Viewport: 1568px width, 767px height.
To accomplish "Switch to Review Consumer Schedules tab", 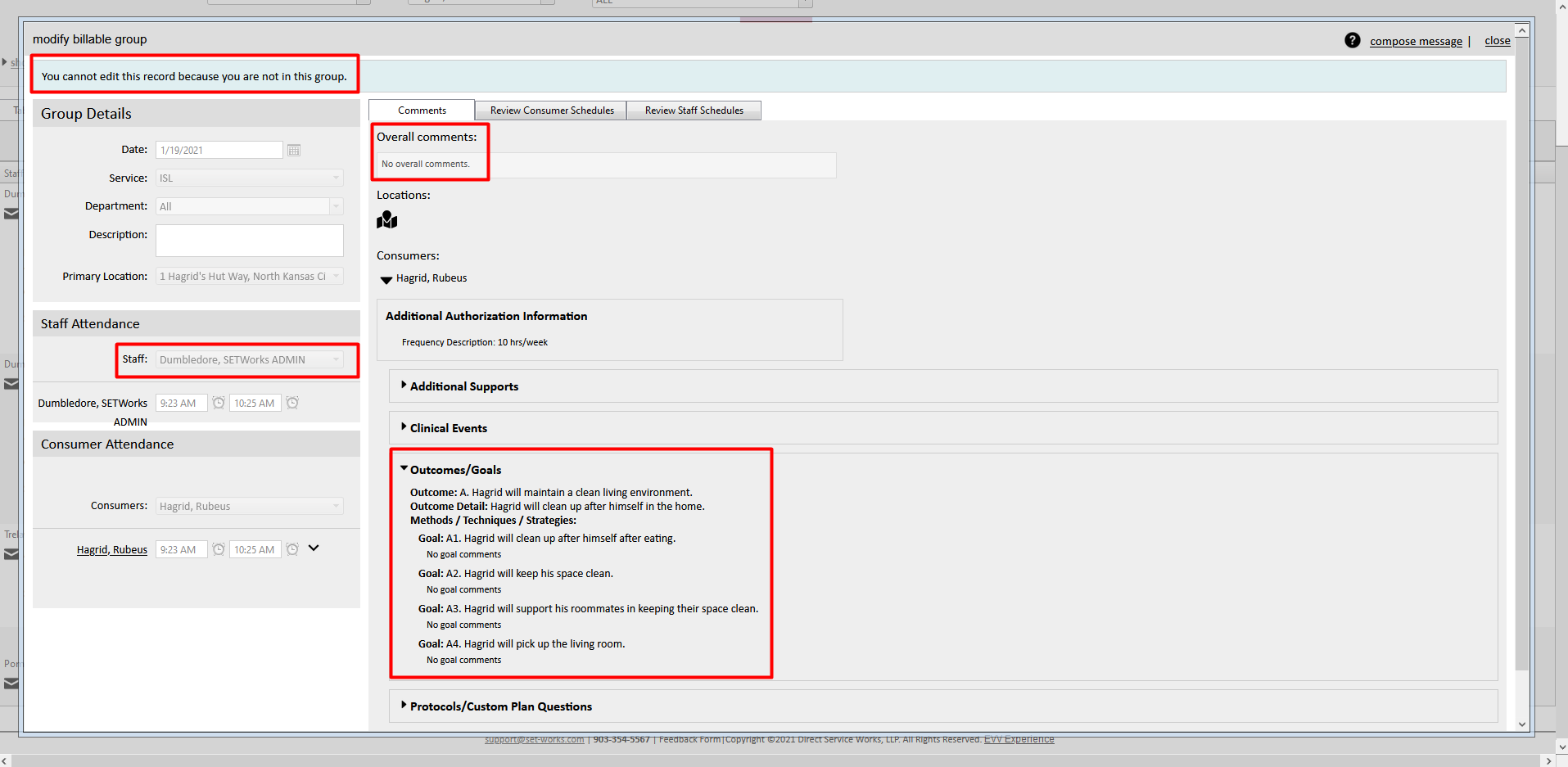I will pos(552,111).
